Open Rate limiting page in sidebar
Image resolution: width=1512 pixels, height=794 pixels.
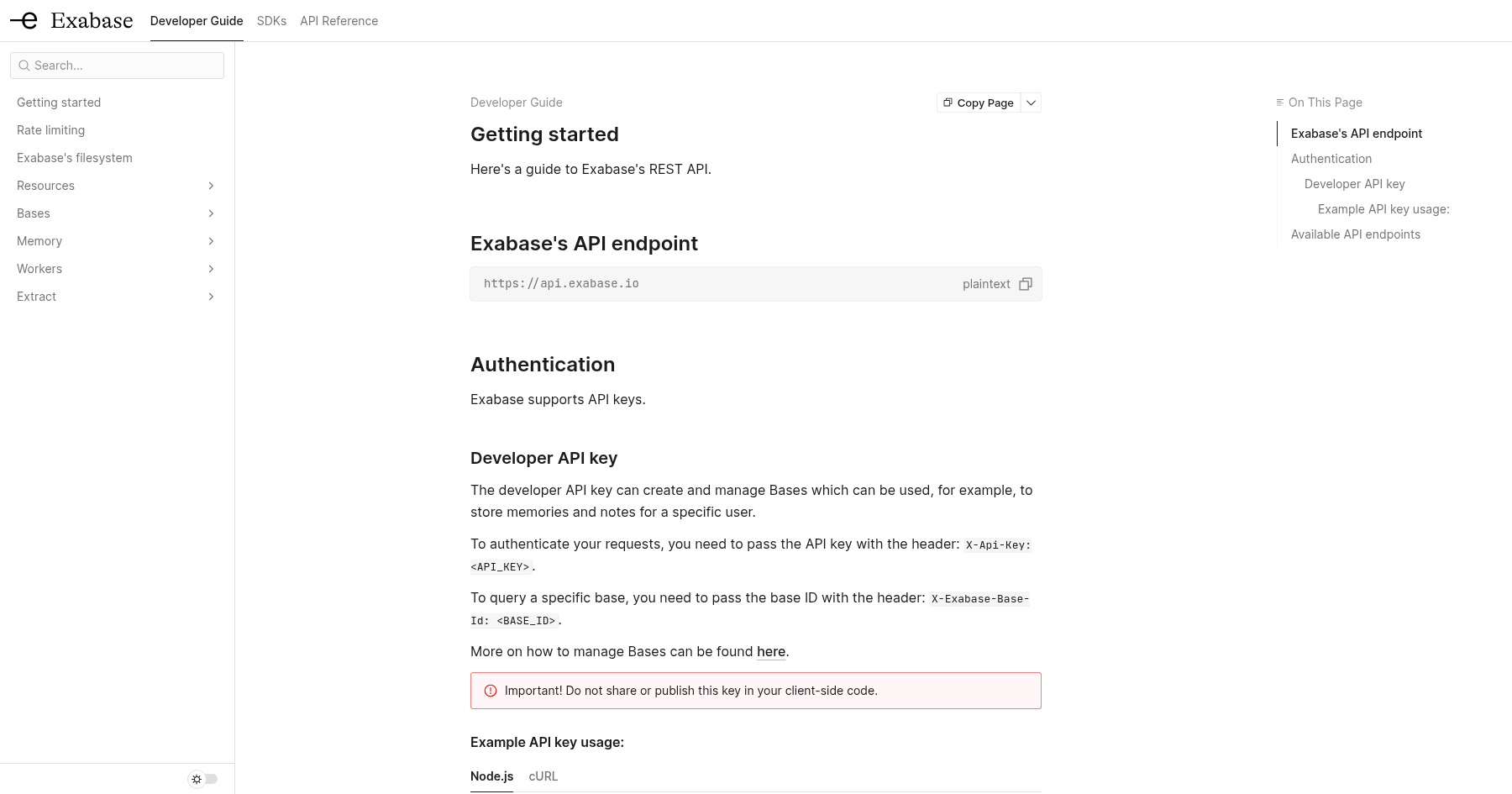(50, 130)
